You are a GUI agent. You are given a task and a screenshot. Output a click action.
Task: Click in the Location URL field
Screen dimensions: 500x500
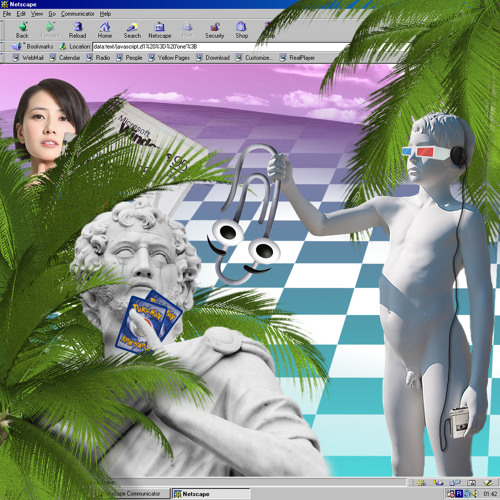coord(220,47)
